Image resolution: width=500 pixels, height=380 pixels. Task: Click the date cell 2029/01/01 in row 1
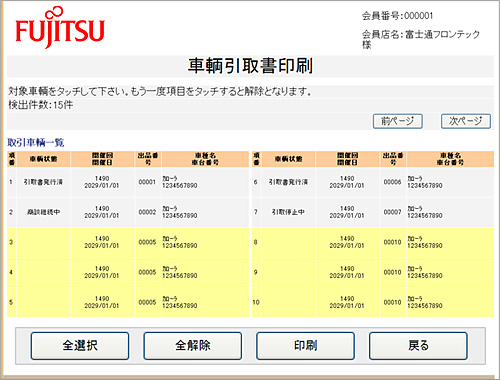(x=102, y=186)
